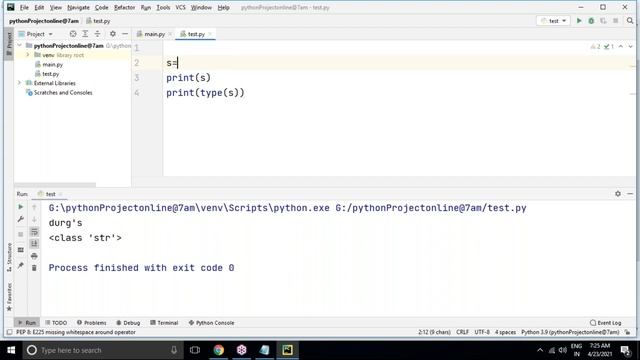The width and height of the screenshot is (640, 360).
Task: Select main.py in project tree
Action: tap(53, 64)
